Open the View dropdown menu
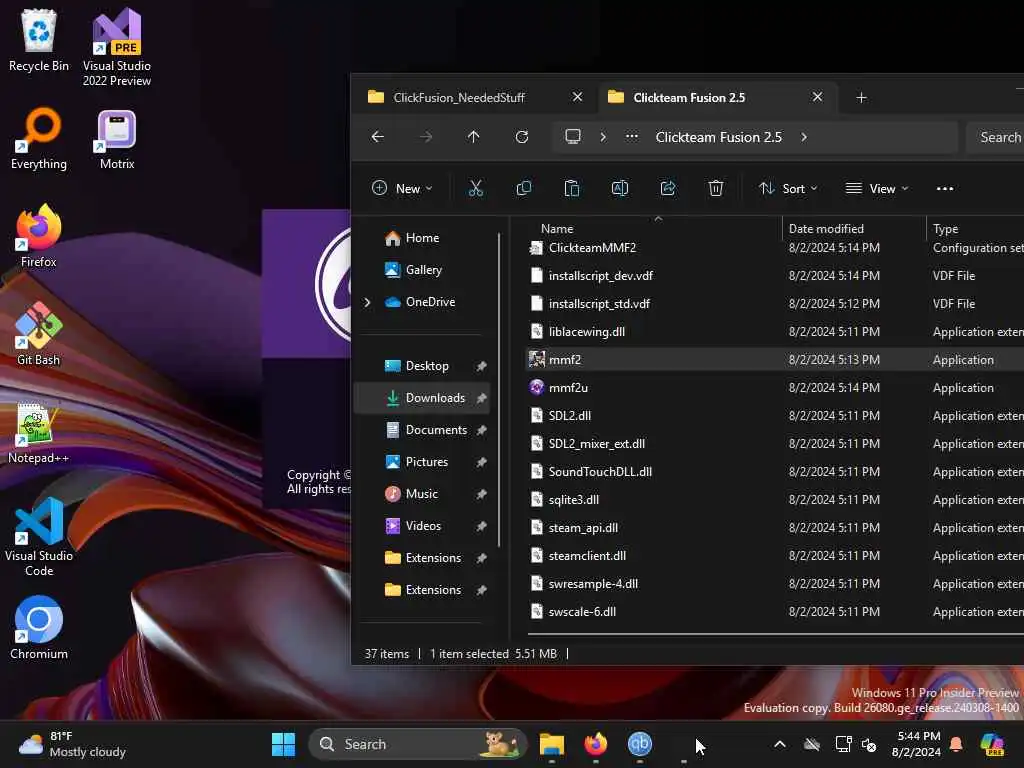This screenshot has width=1024, height=768. click(x=877, y=189)
